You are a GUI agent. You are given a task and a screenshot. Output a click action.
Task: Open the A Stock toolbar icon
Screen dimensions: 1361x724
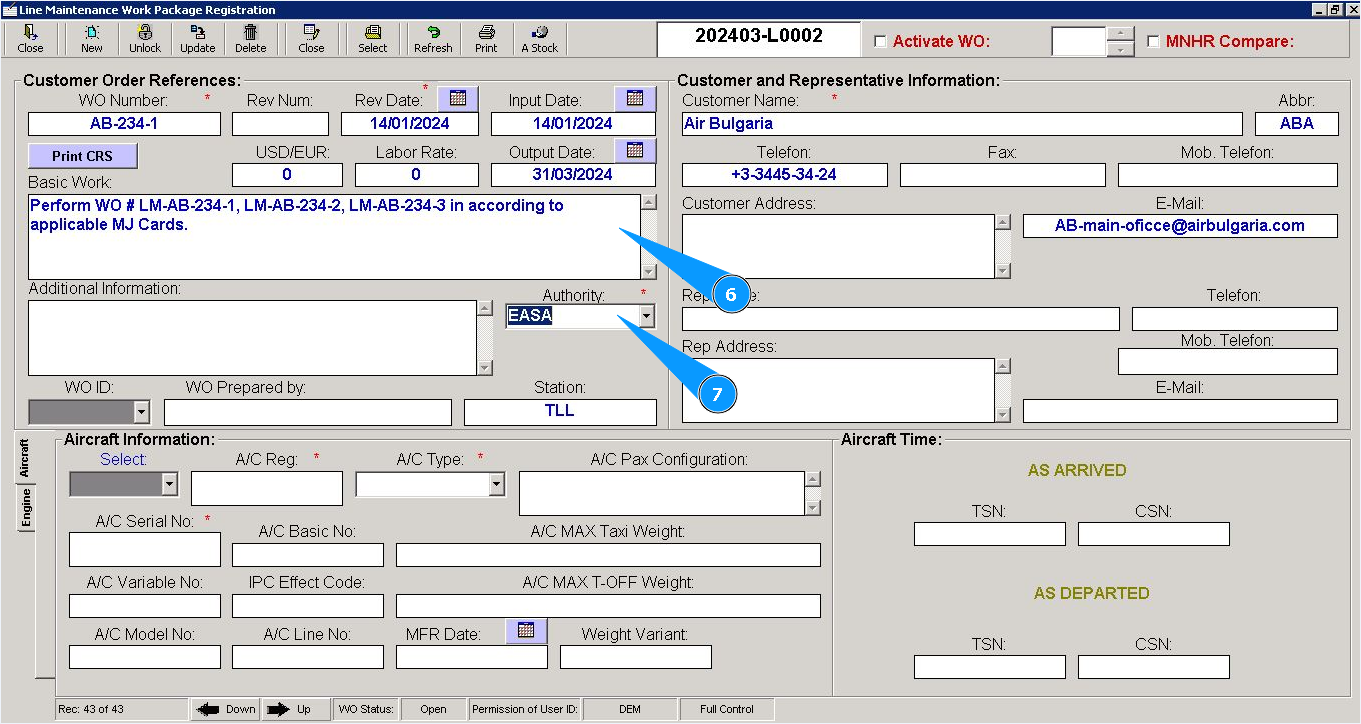[540, 38]
